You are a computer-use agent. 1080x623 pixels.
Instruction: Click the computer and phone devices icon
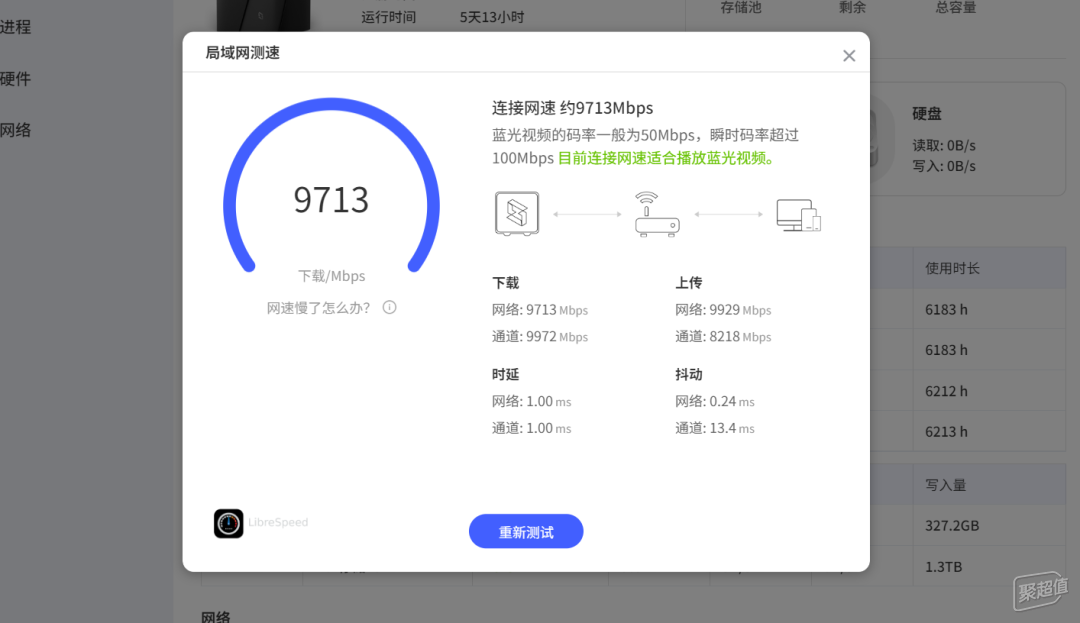tap(798, 215)
